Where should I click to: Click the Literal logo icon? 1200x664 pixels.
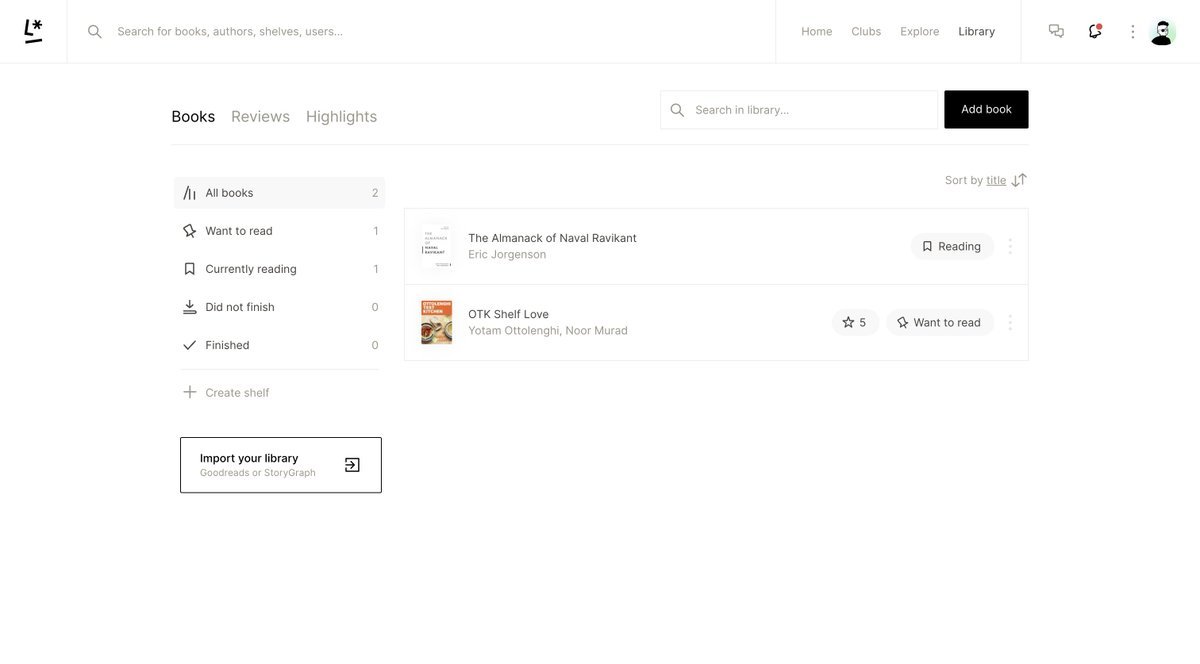[x=33, y=31]
